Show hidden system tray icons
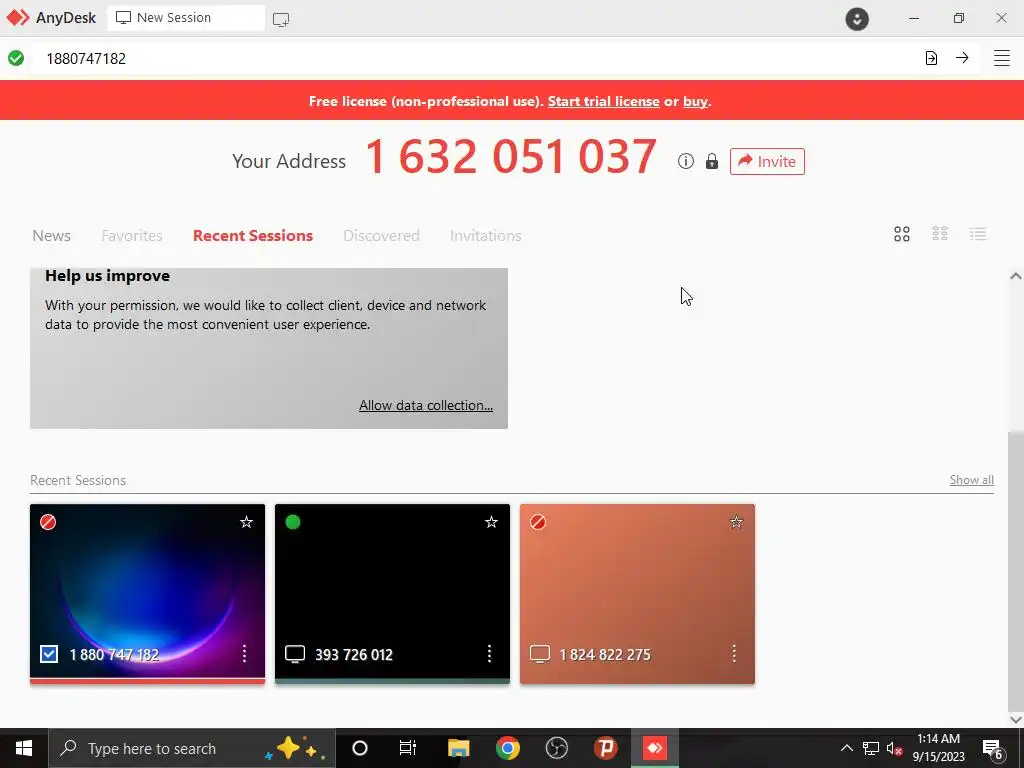The width and height of the screenshot is (1024, 768). click(846, 748)
